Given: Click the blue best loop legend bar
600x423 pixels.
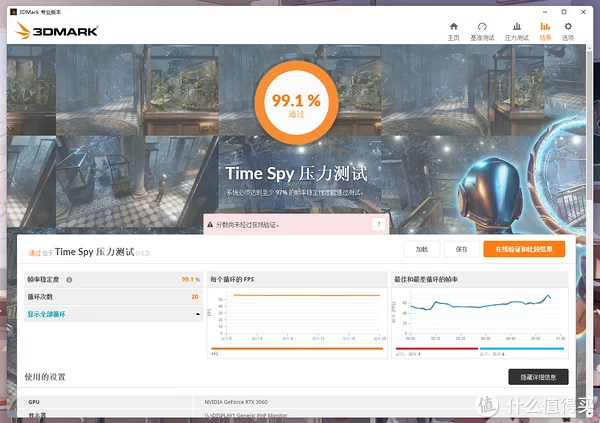Looking at the screenshot, I should [522, 348].
